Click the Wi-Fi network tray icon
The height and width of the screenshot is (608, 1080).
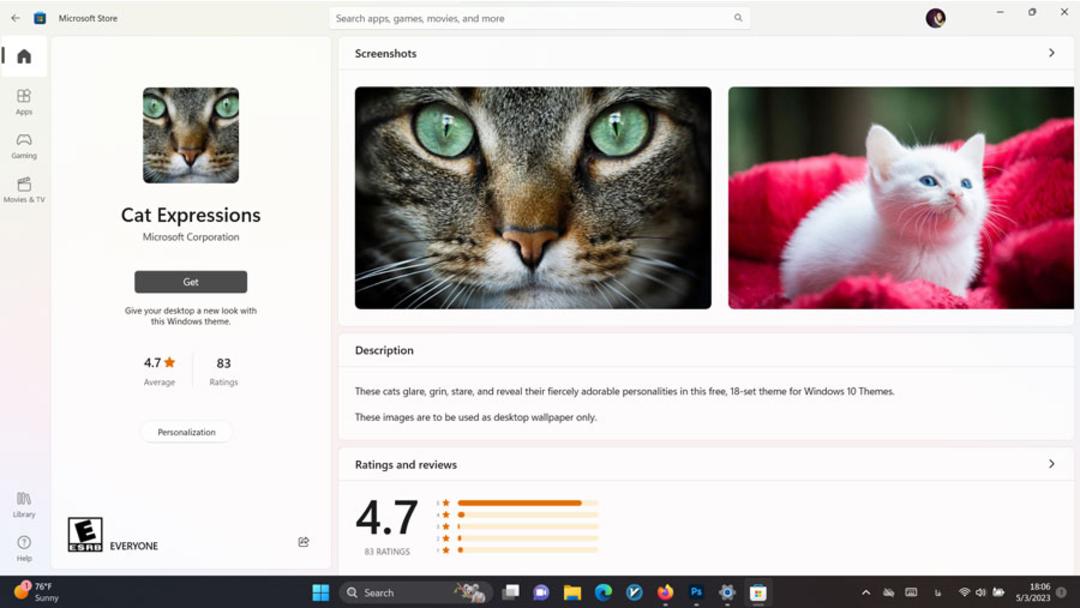[x=964, y=592]
